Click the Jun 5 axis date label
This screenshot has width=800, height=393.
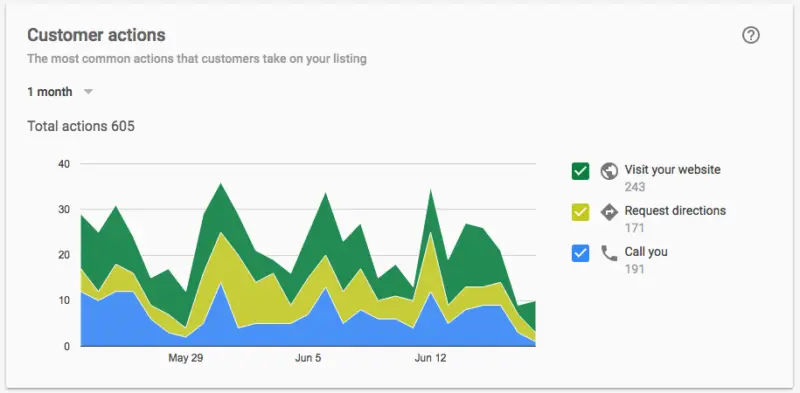pos(308,358)
